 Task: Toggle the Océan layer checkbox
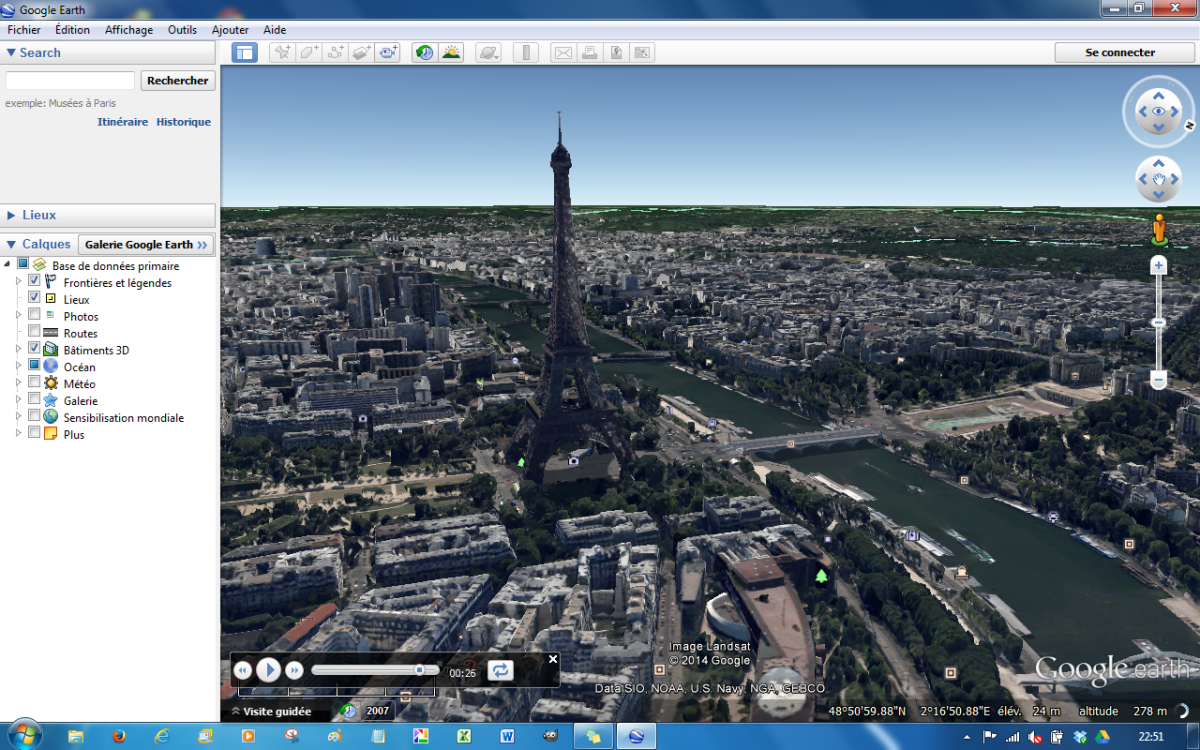click(x=34, y=366)
